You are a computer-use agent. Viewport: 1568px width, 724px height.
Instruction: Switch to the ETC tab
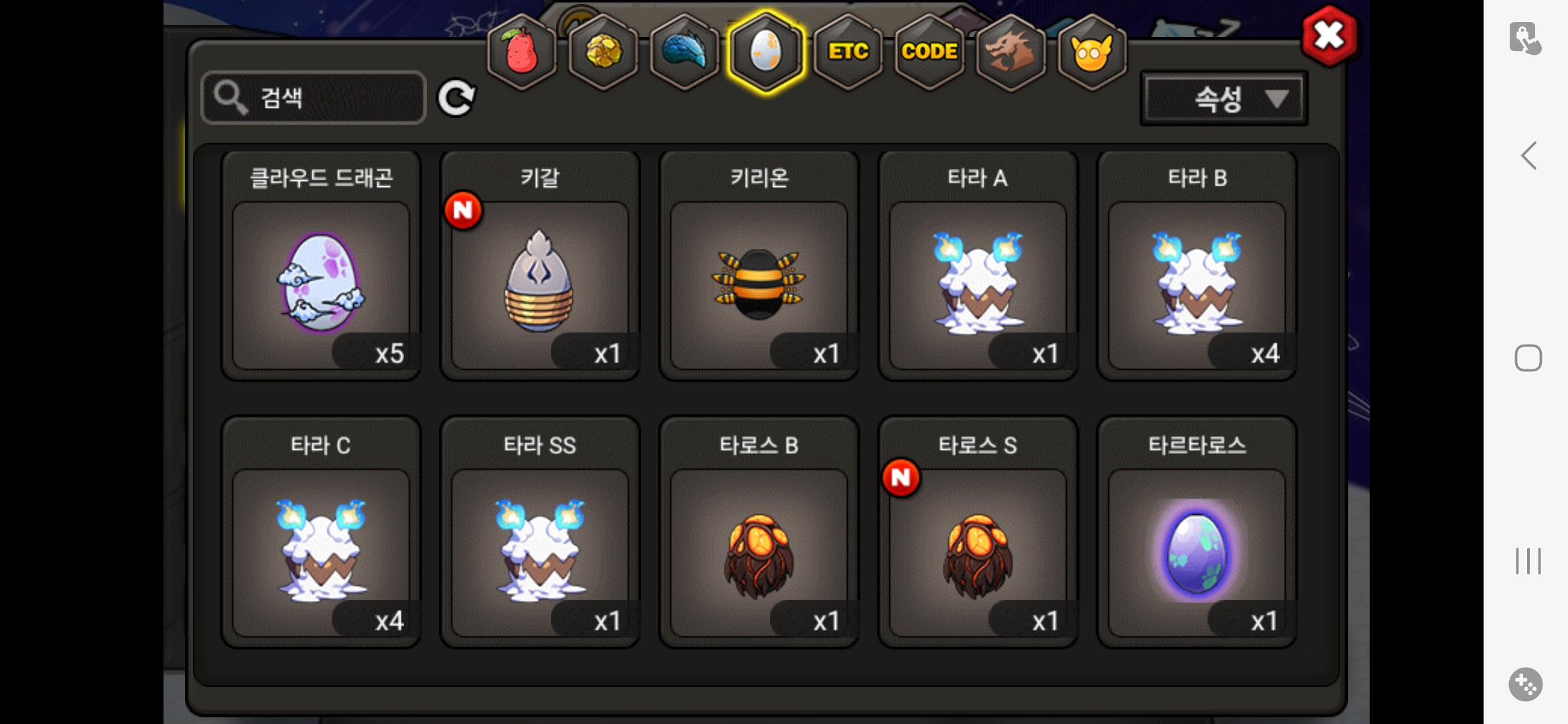pyautogui.click(x=848, y=52)
